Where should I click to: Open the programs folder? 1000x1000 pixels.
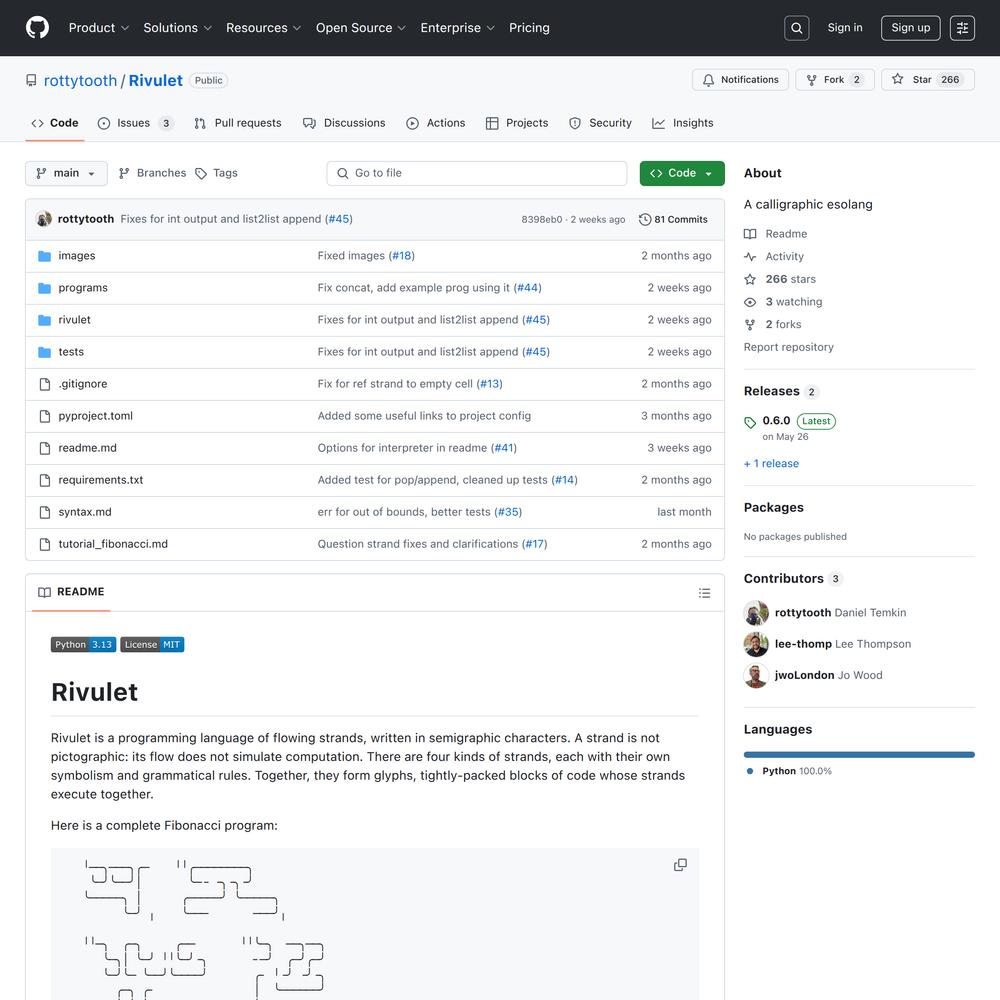(x=83, y=288)
